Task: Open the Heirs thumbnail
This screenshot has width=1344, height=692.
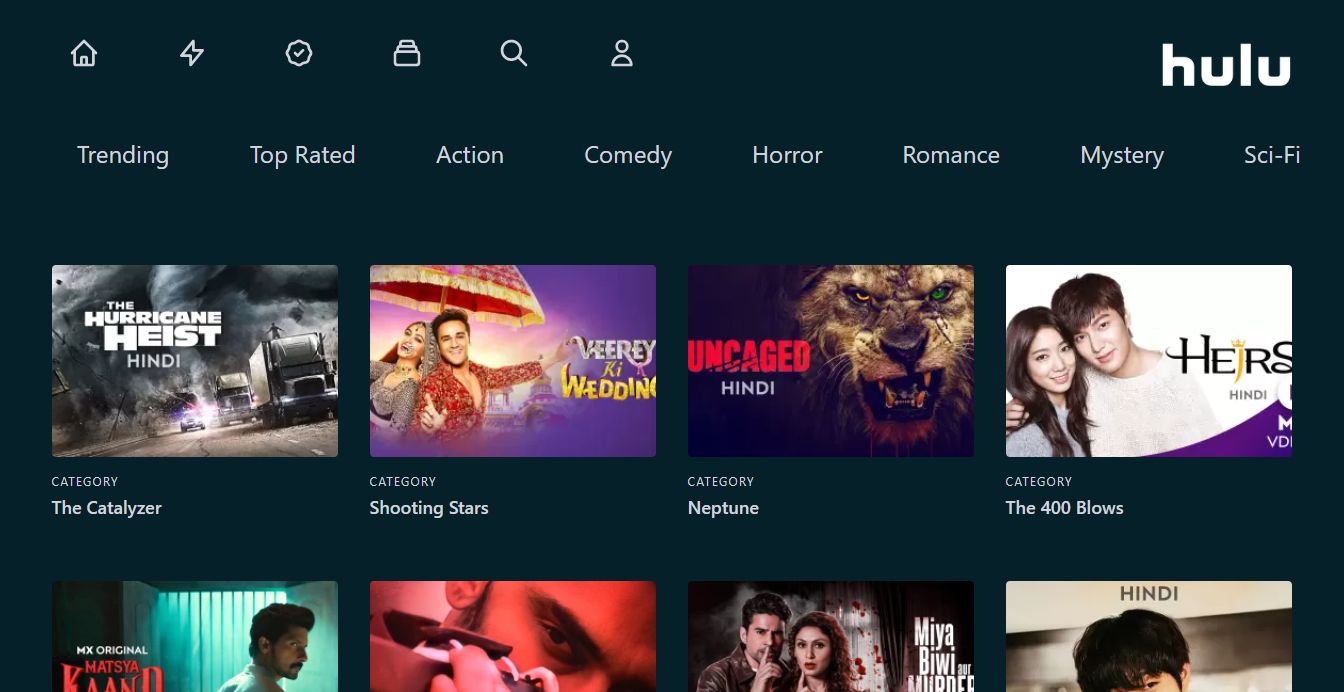Action: point(1149,361)
